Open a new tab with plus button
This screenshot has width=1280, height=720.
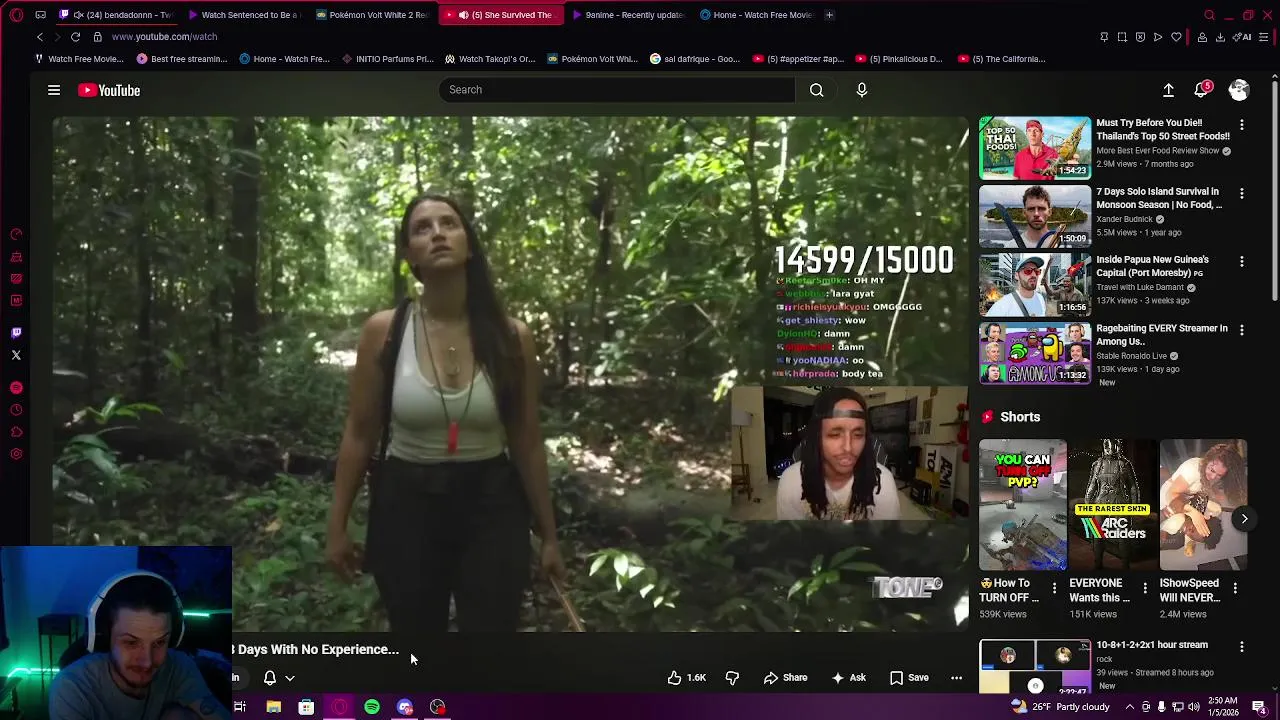[830, 15]
